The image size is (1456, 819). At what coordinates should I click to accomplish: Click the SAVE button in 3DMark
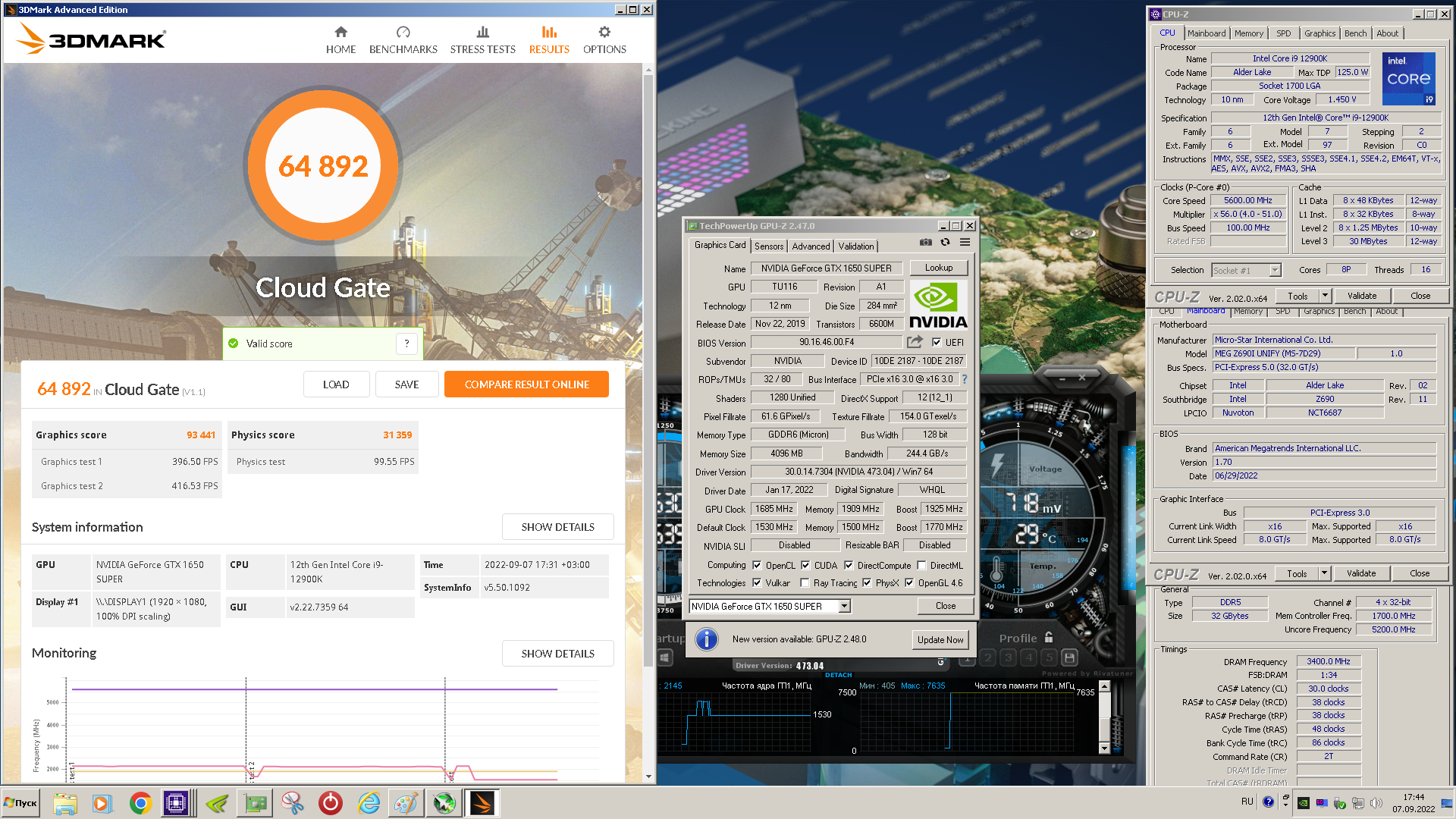tap(406, 384)
